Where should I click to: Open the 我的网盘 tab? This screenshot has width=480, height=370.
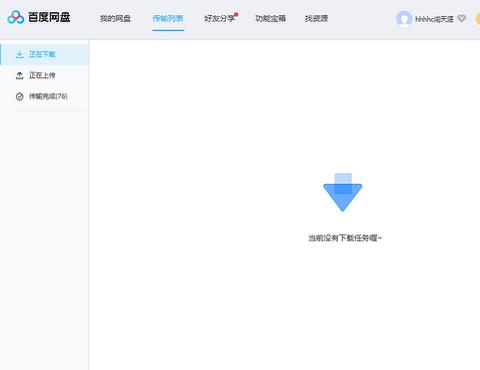click(x=115, y=18)
